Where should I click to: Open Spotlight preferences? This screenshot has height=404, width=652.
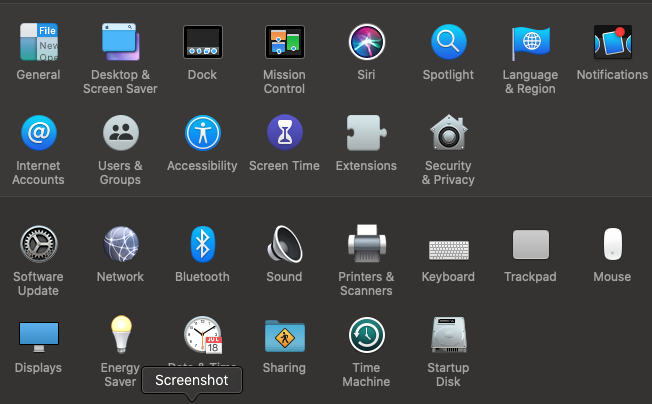[449, 42]
